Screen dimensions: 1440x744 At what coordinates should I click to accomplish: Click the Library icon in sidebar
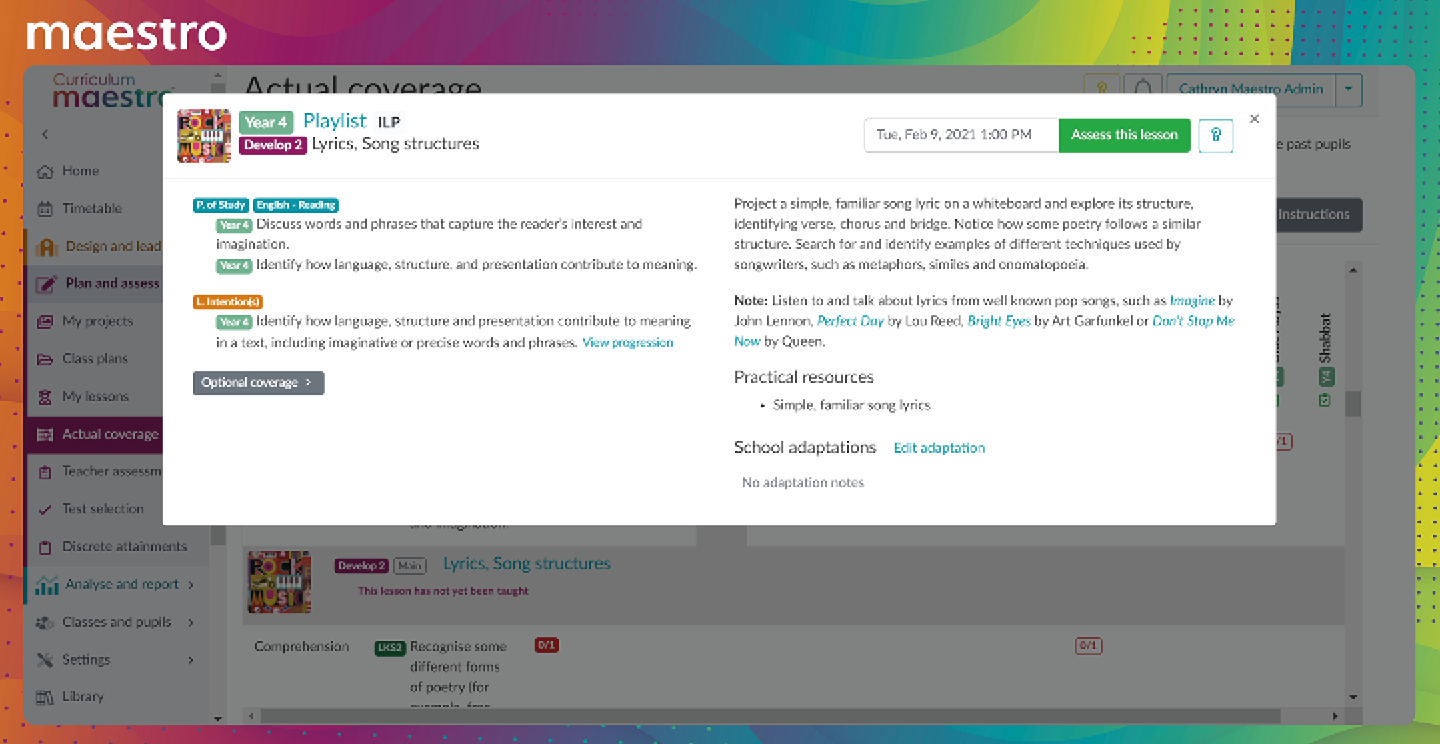point(44,697)
